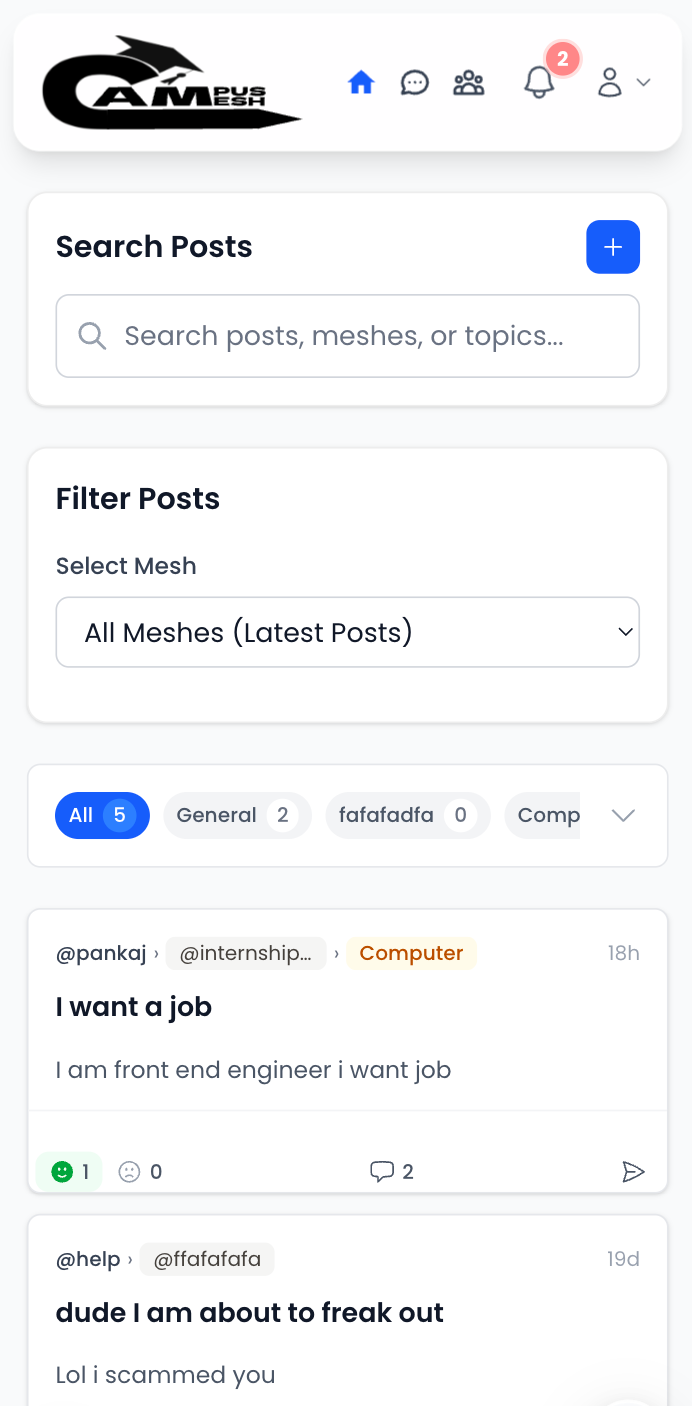Open the Select Mesh dropdown
The image size is (692, 1406).
[x=347, y=632]
